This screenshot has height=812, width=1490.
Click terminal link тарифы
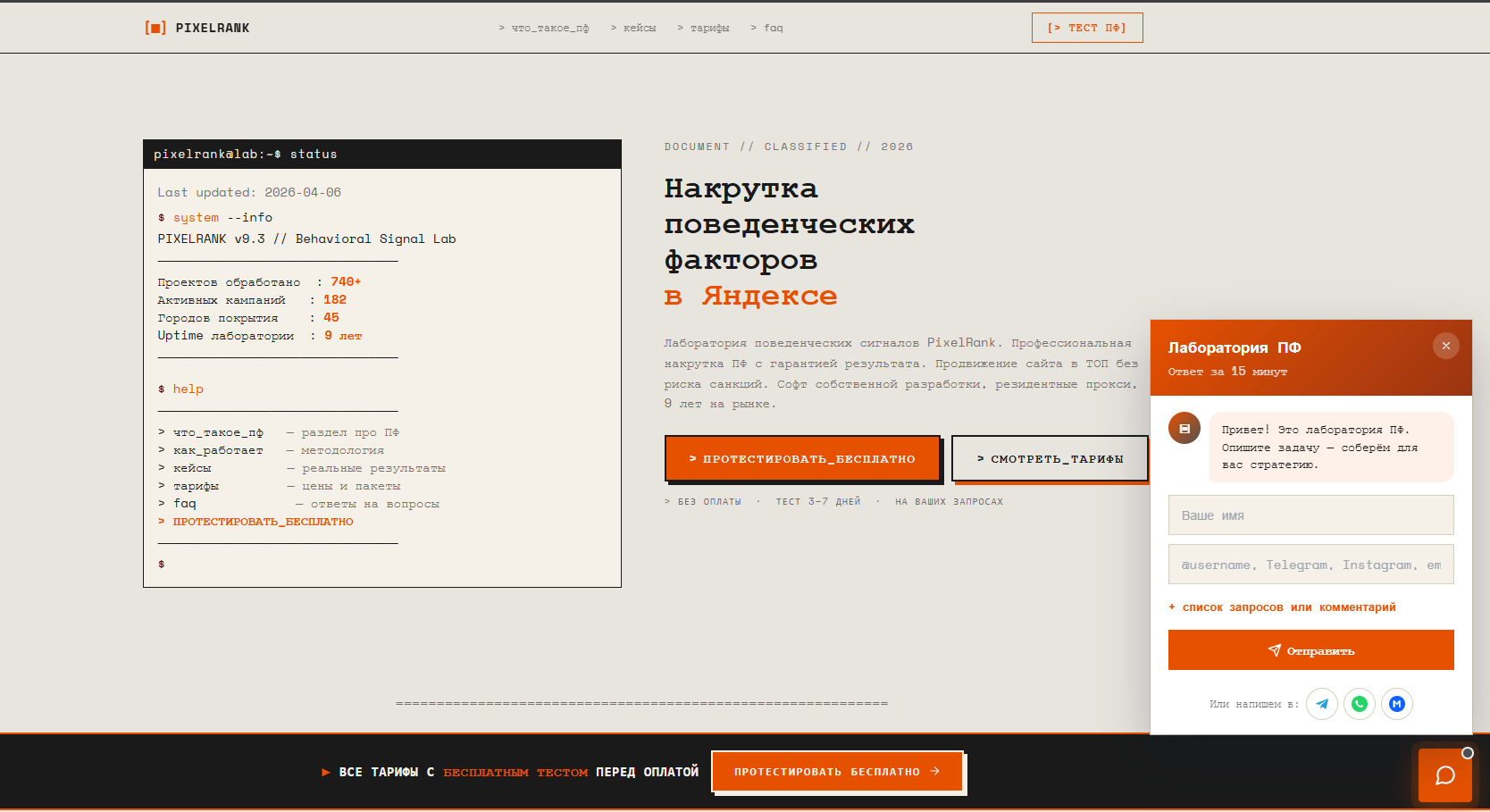tap(196, 486)
